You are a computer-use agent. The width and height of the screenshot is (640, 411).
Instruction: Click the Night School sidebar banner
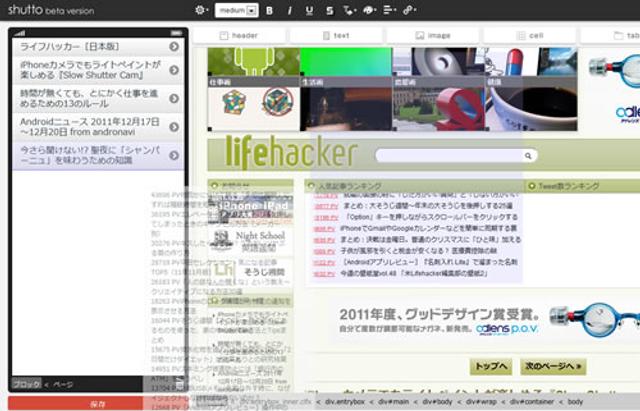coord(251,241)
